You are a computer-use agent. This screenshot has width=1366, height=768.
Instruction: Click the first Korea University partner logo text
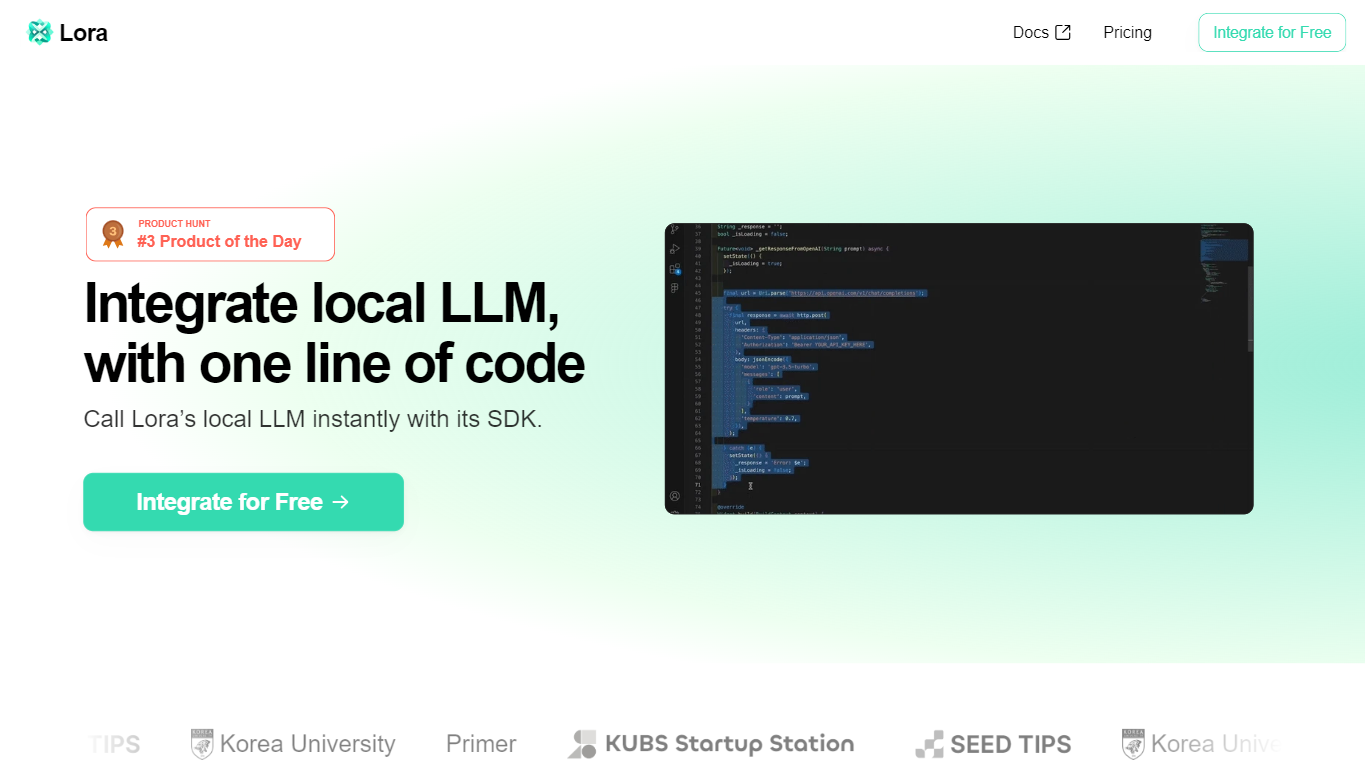tap(308, 744)
